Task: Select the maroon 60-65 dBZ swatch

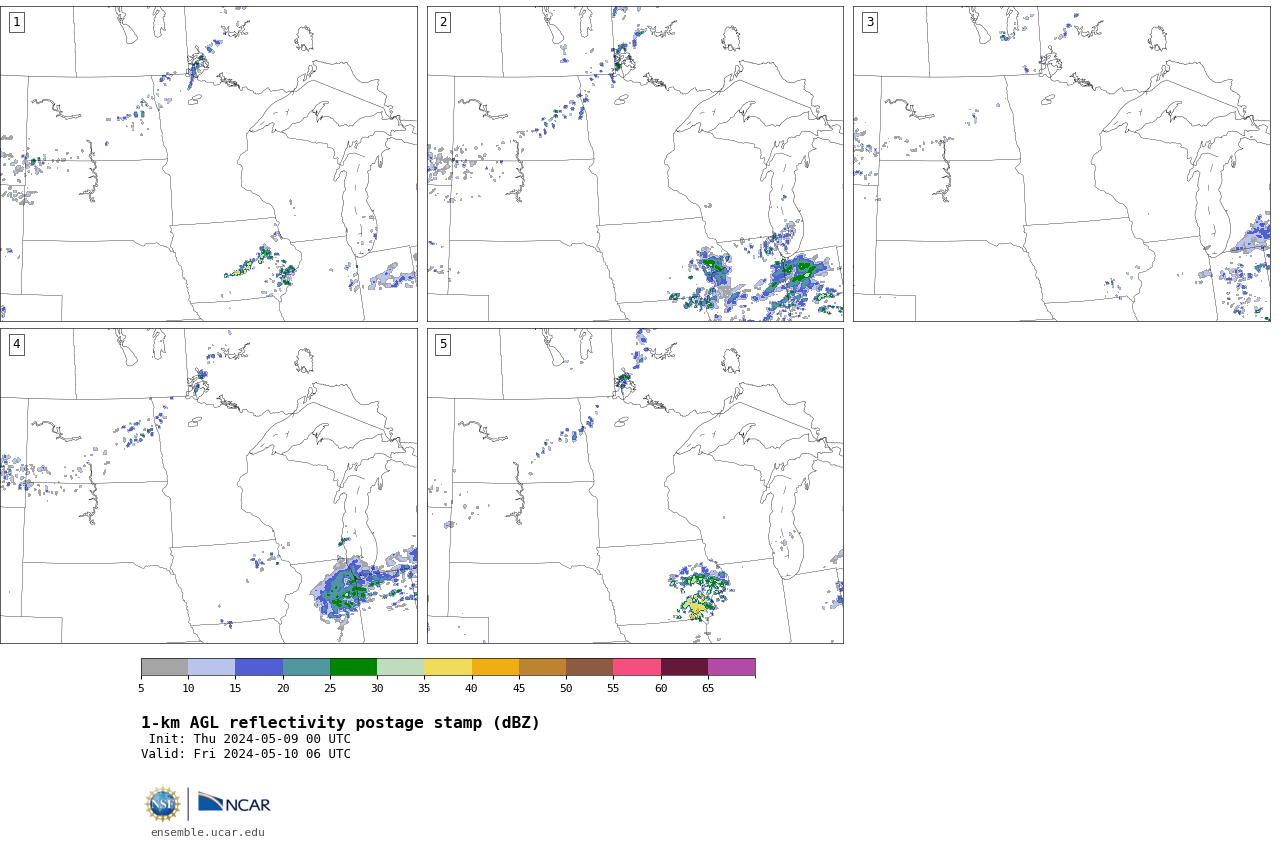Action: pos(684,667)
